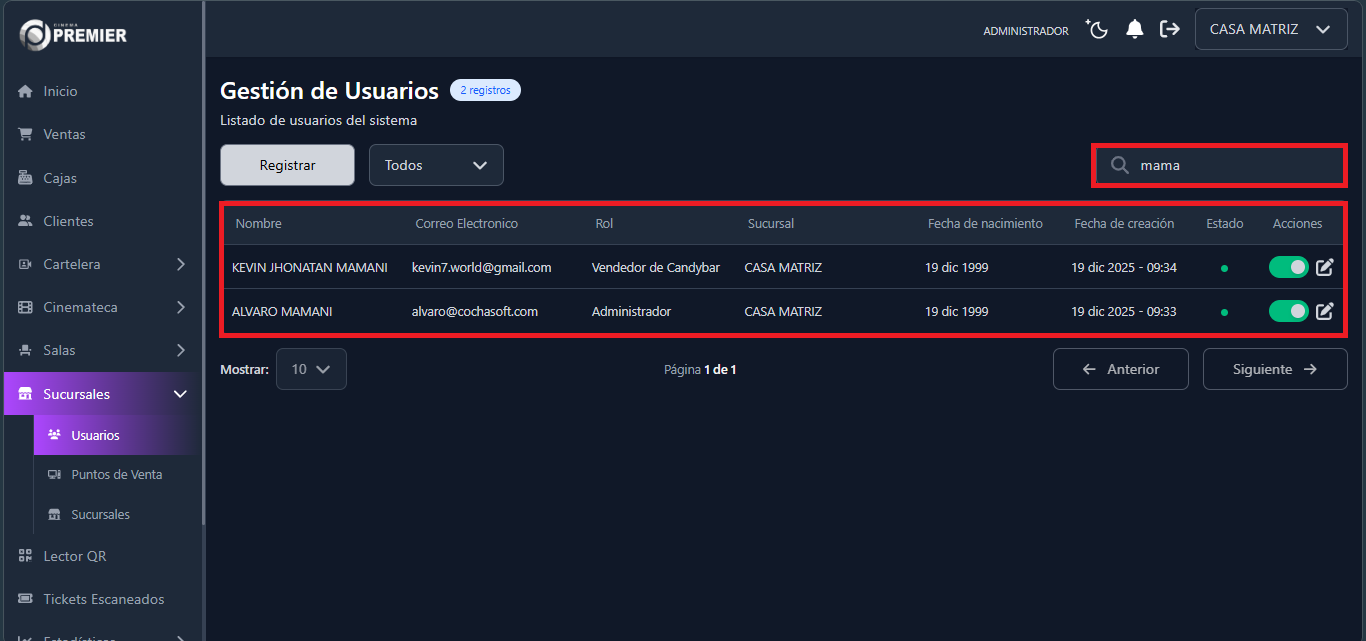Change rows shown with Mostrar dropdown
Image resolution: width=1366 pixels, height=641 pixels.
311,369
